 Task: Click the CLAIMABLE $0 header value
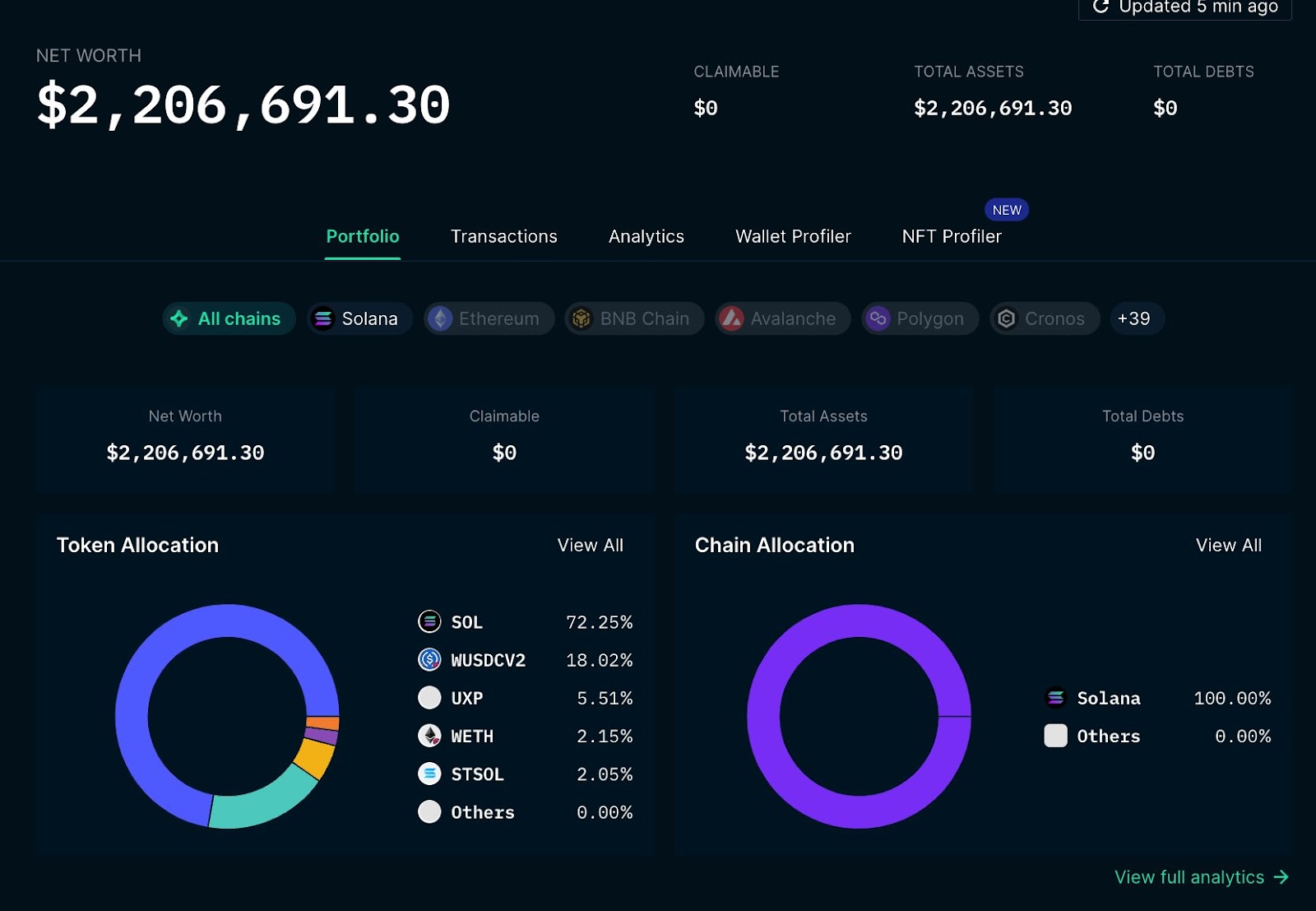706,108
